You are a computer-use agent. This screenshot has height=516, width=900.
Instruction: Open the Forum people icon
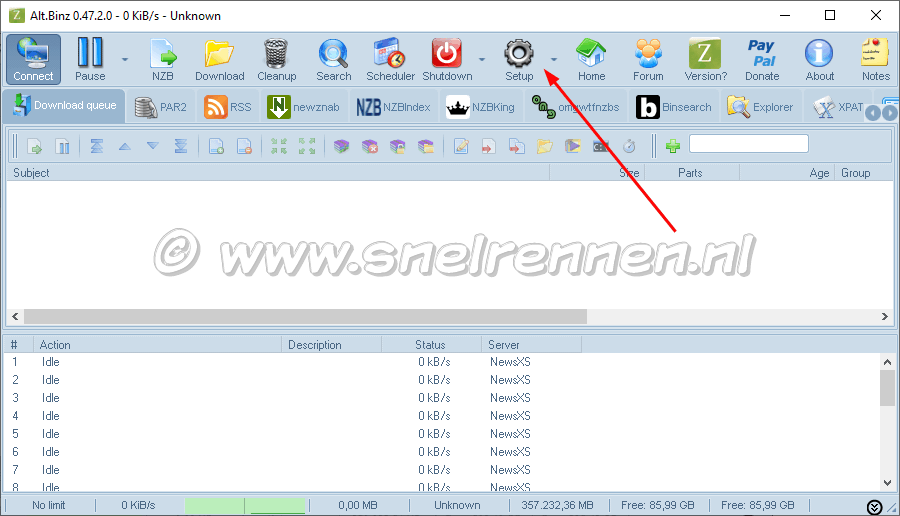[648, 59]
